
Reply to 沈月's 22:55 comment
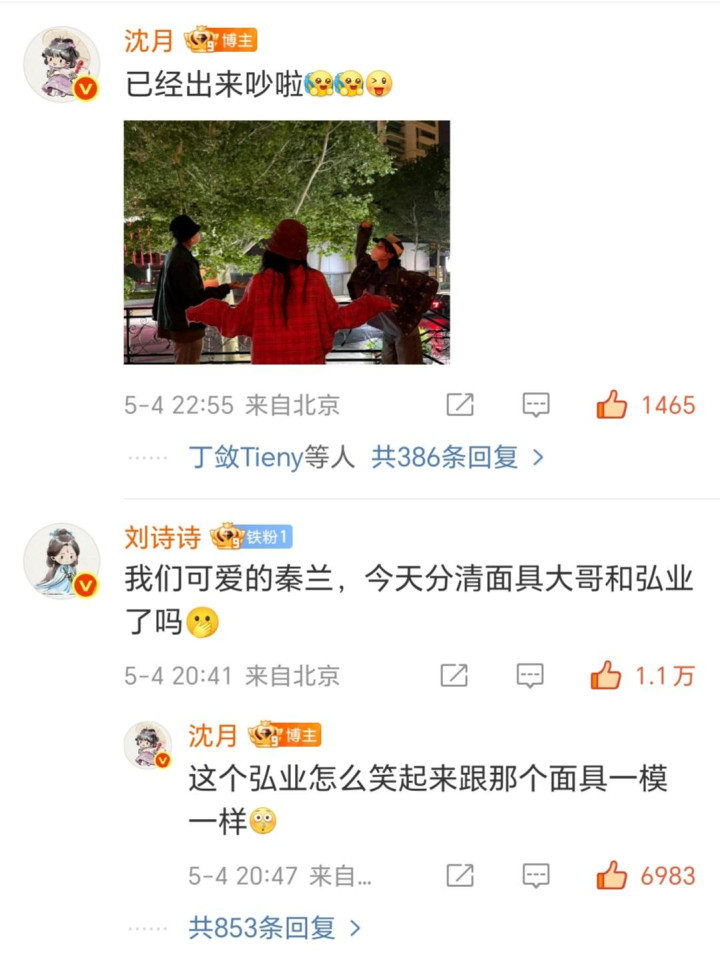[x=536, y=405]
